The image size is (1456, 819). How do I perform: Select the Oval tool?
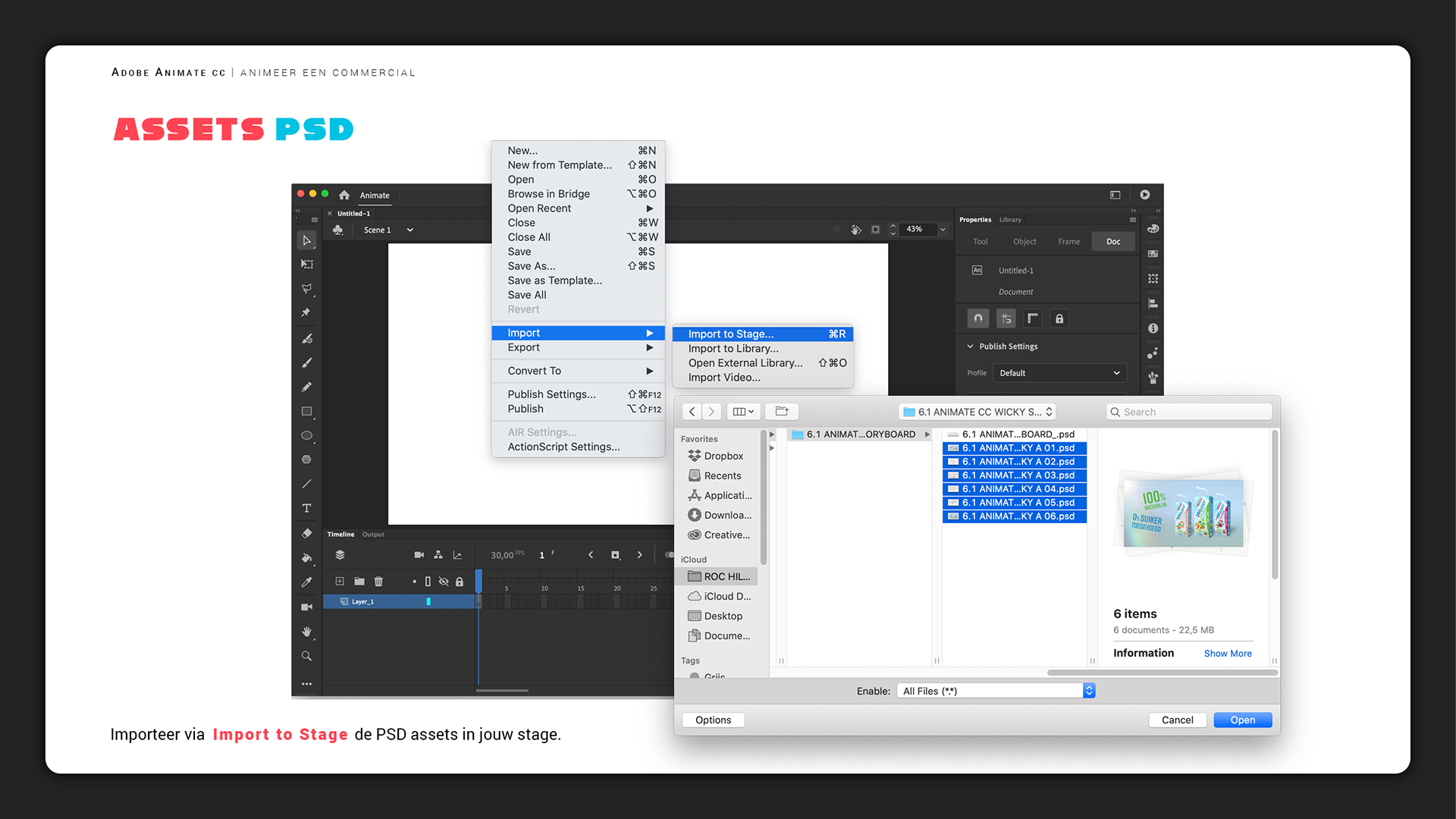click(x=306, y=436)
